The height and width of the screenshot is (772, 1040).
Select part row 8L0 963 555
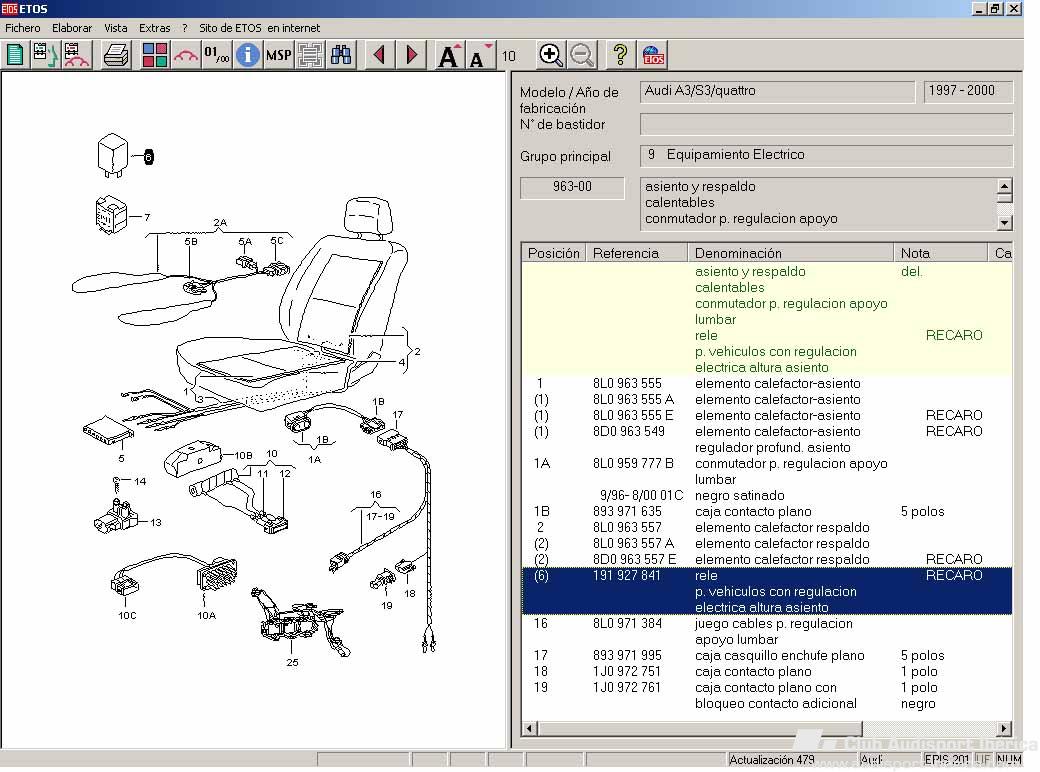(x=767, y=383)
